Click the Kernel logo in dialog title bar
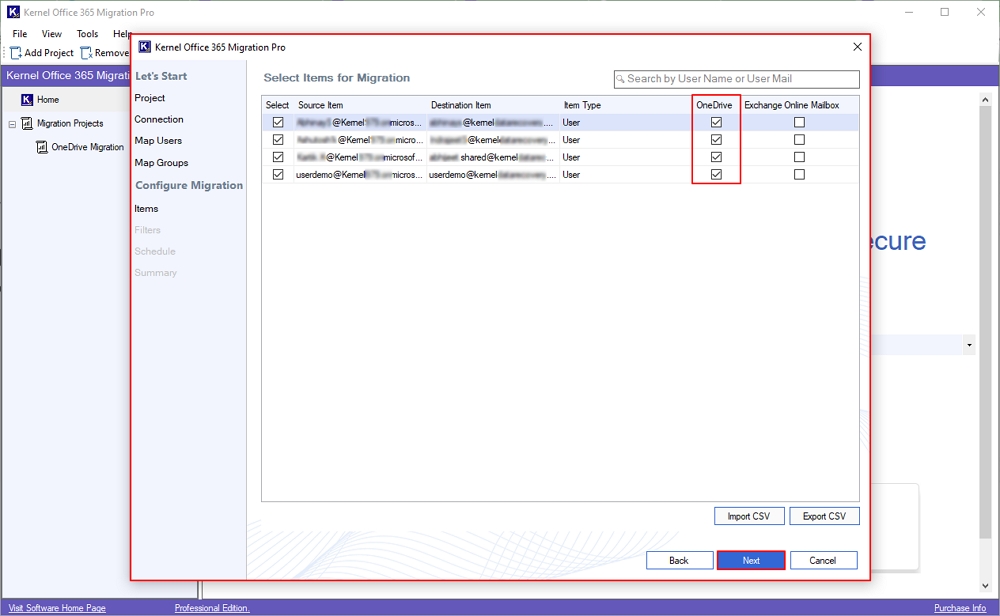This screenshot has width=1000, height=616. pos(145,47)
